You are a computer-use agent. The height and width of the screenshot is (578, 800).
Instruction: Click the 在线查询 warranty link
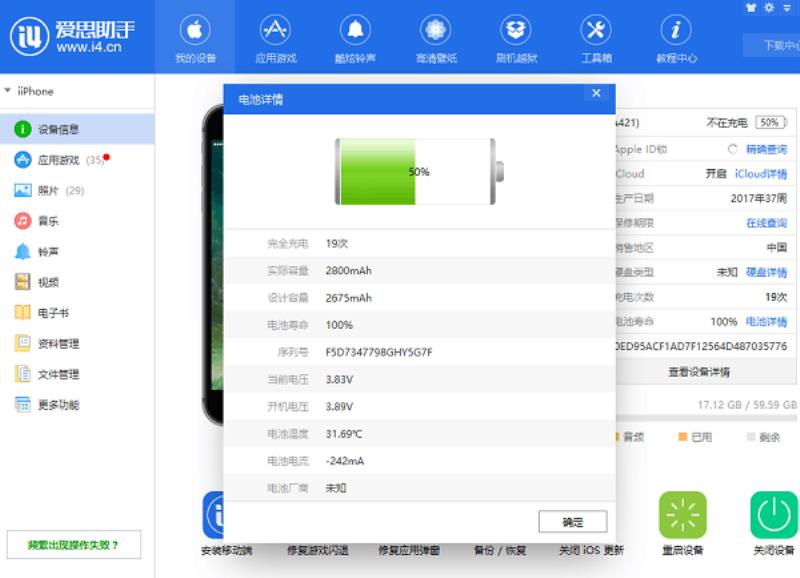coord(766,223)
